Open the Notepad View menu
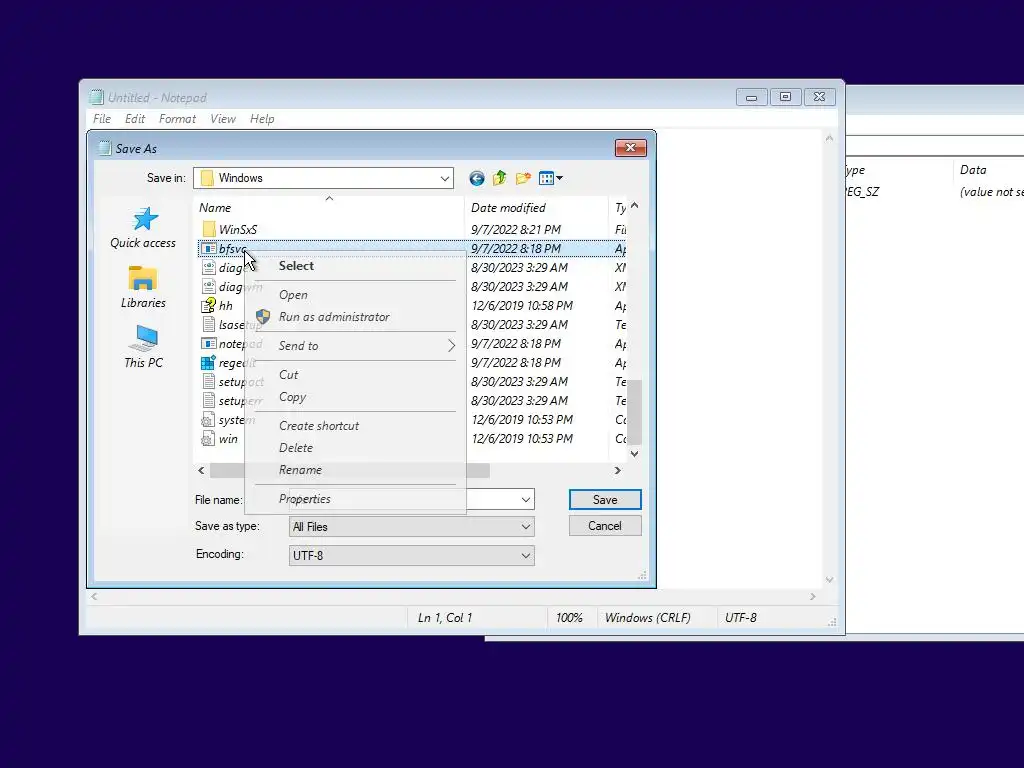 223,119
